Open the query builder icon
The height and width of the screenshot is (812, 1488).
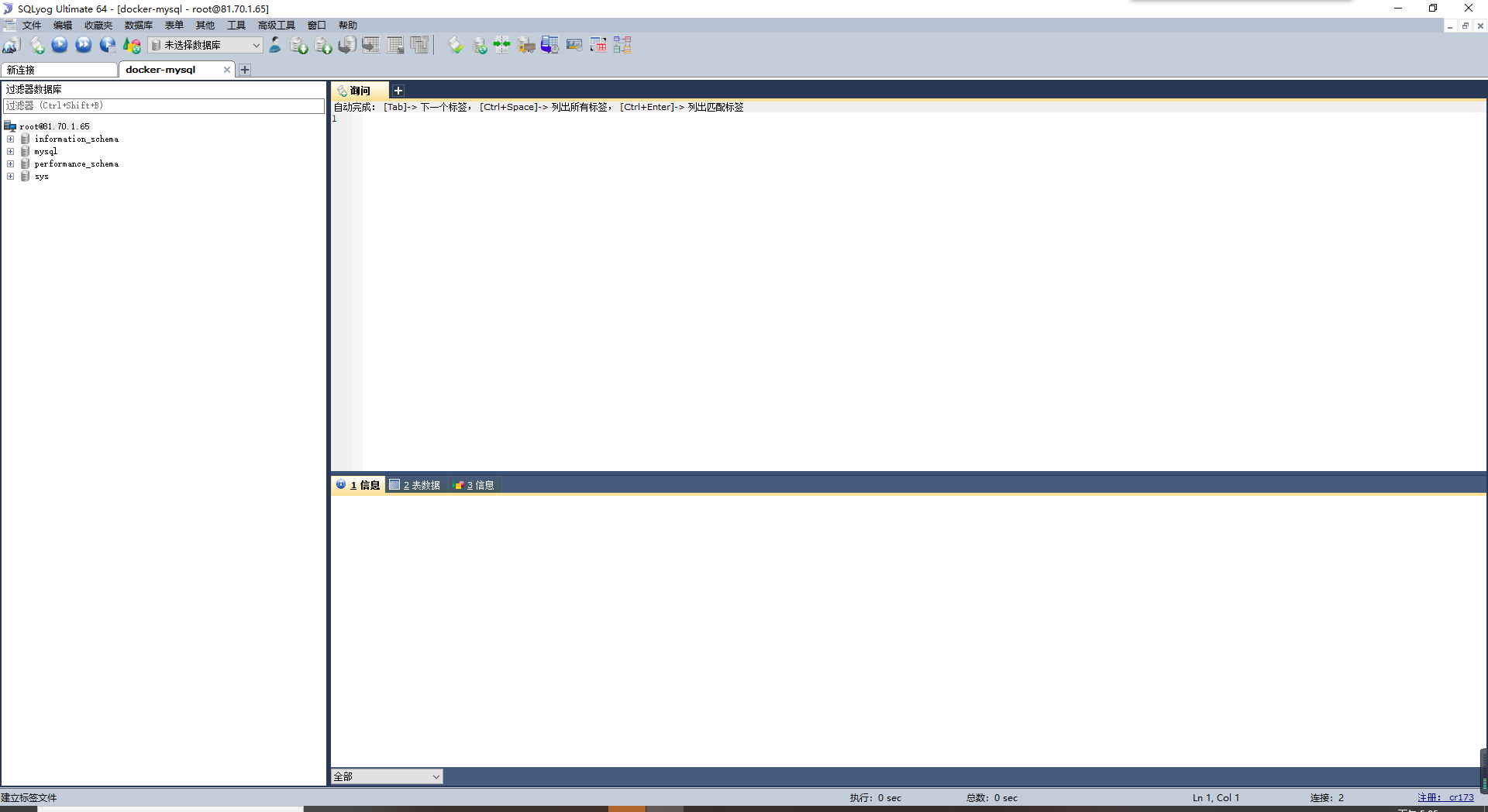point(598,45)
